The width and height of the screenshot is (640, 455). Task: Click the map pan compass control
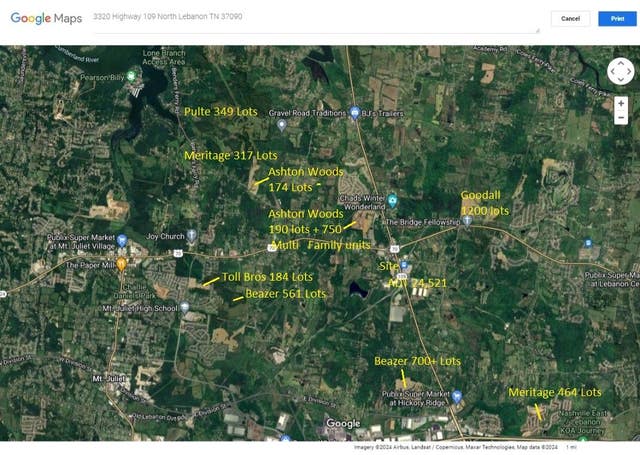pyautogui.click(x=620, y=71)
